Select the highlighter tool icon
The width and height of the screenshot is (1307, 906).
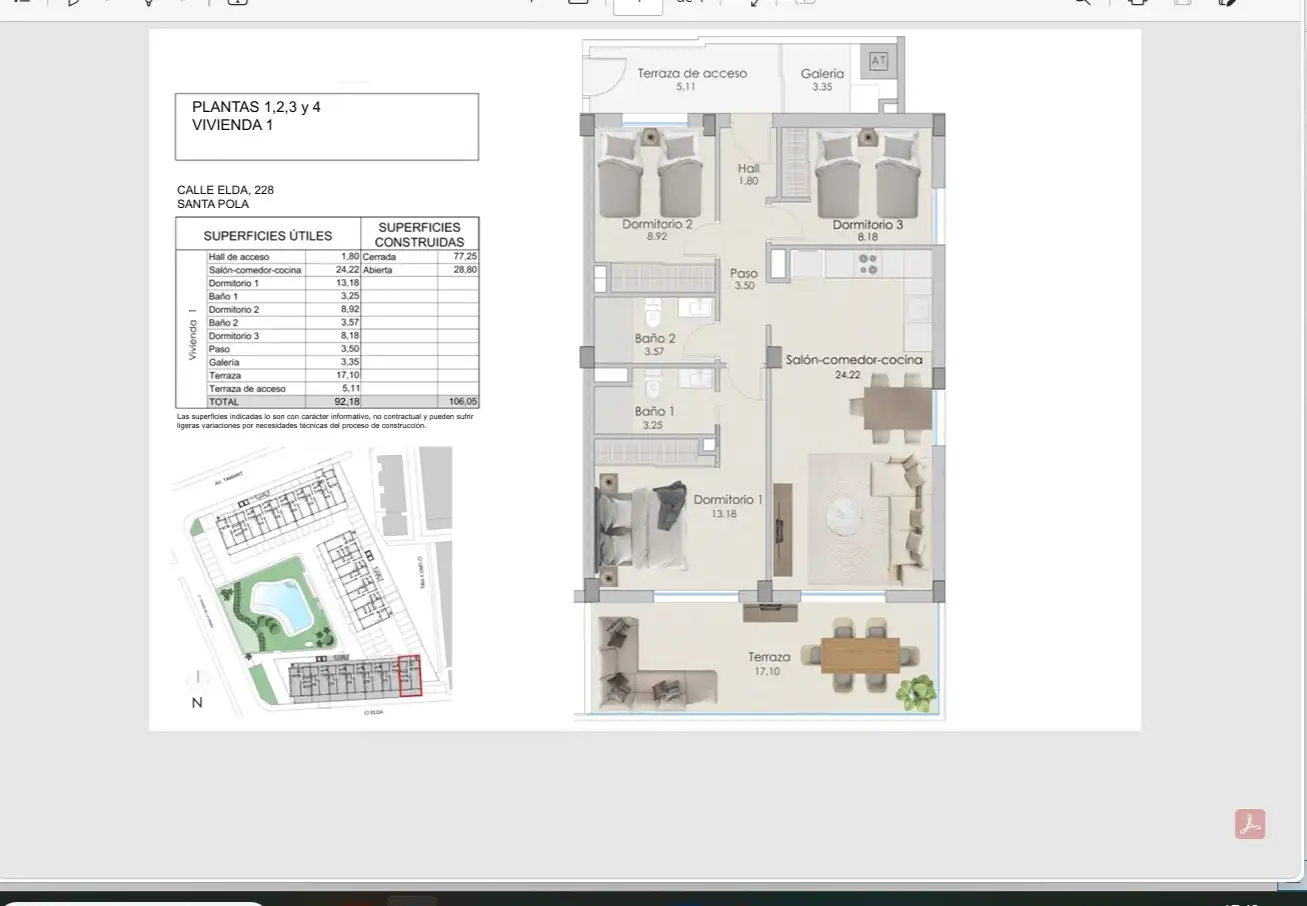148,3
